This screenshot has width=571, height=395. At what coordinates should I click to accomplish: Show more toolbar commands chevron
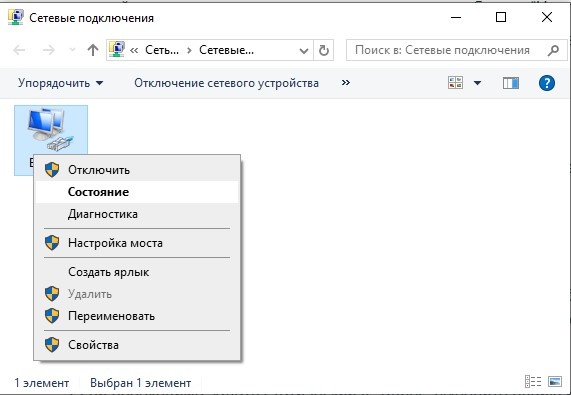pos(346,83)
